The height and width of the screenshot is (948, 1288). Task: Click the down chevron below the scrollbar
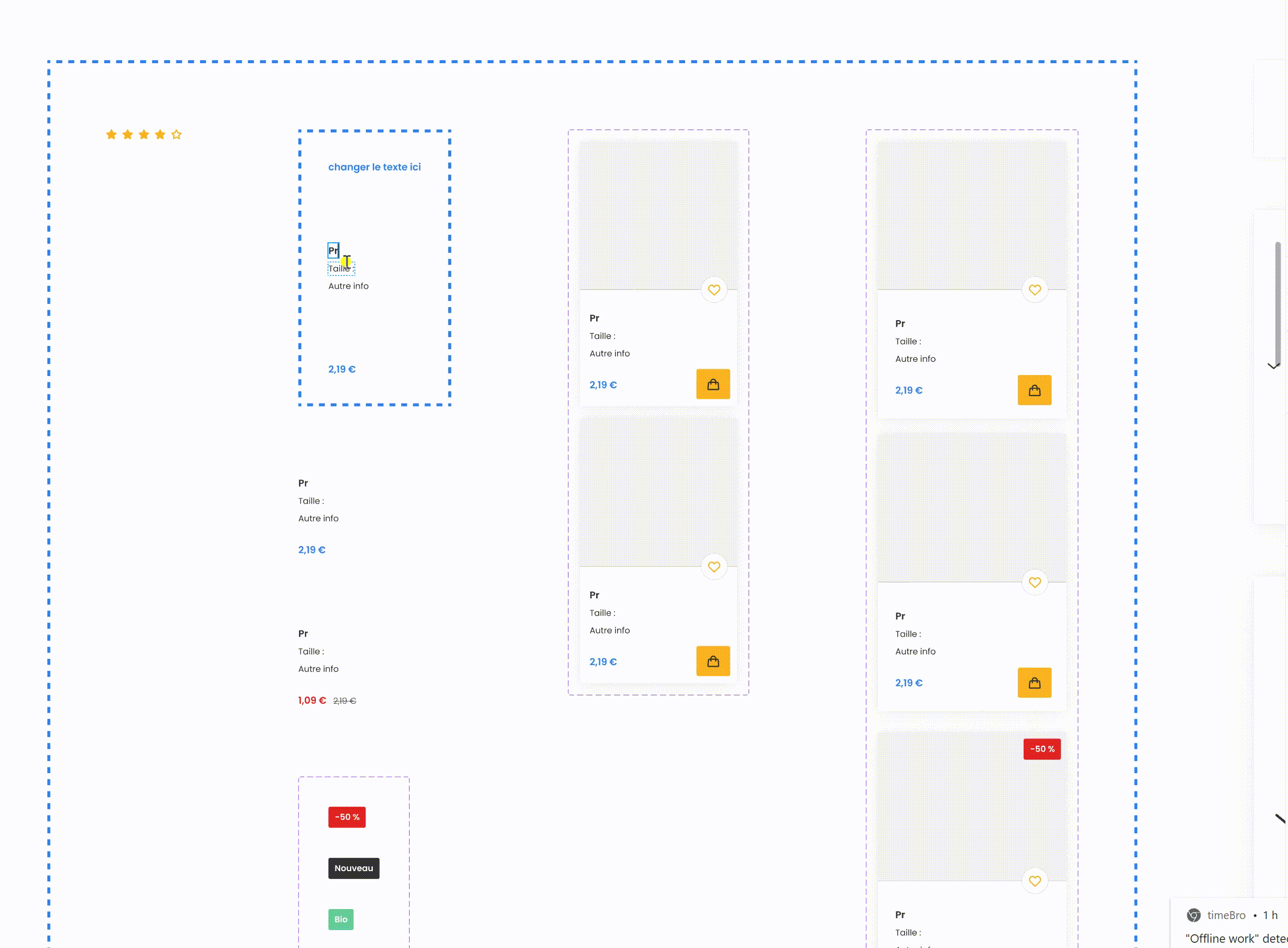pos(1273,366)
